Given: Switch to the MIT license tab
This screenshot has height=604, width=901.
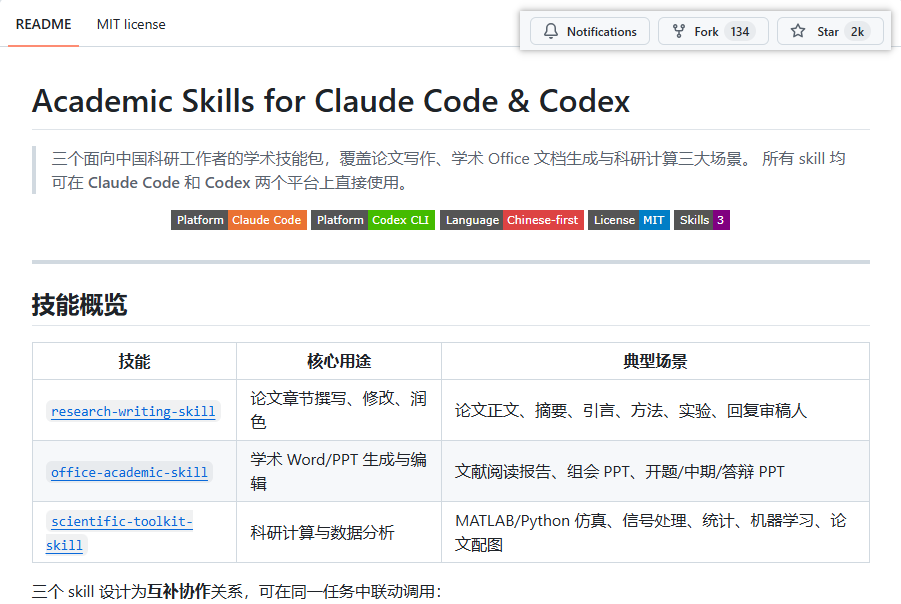Looking at the screenshot, I should click(131, 24).
